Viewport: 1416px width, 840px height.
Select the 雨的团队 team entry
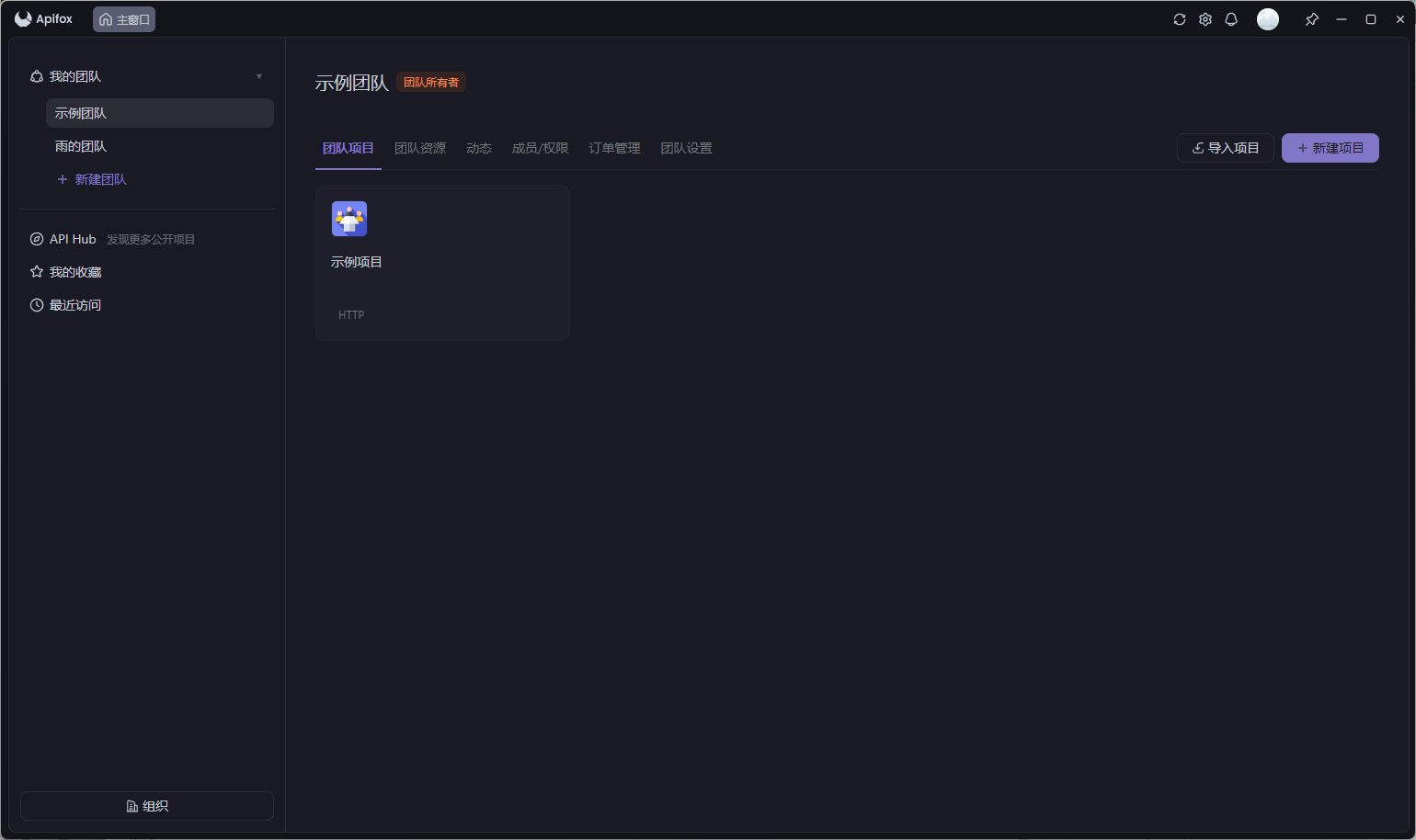click(x=81, y=145)
